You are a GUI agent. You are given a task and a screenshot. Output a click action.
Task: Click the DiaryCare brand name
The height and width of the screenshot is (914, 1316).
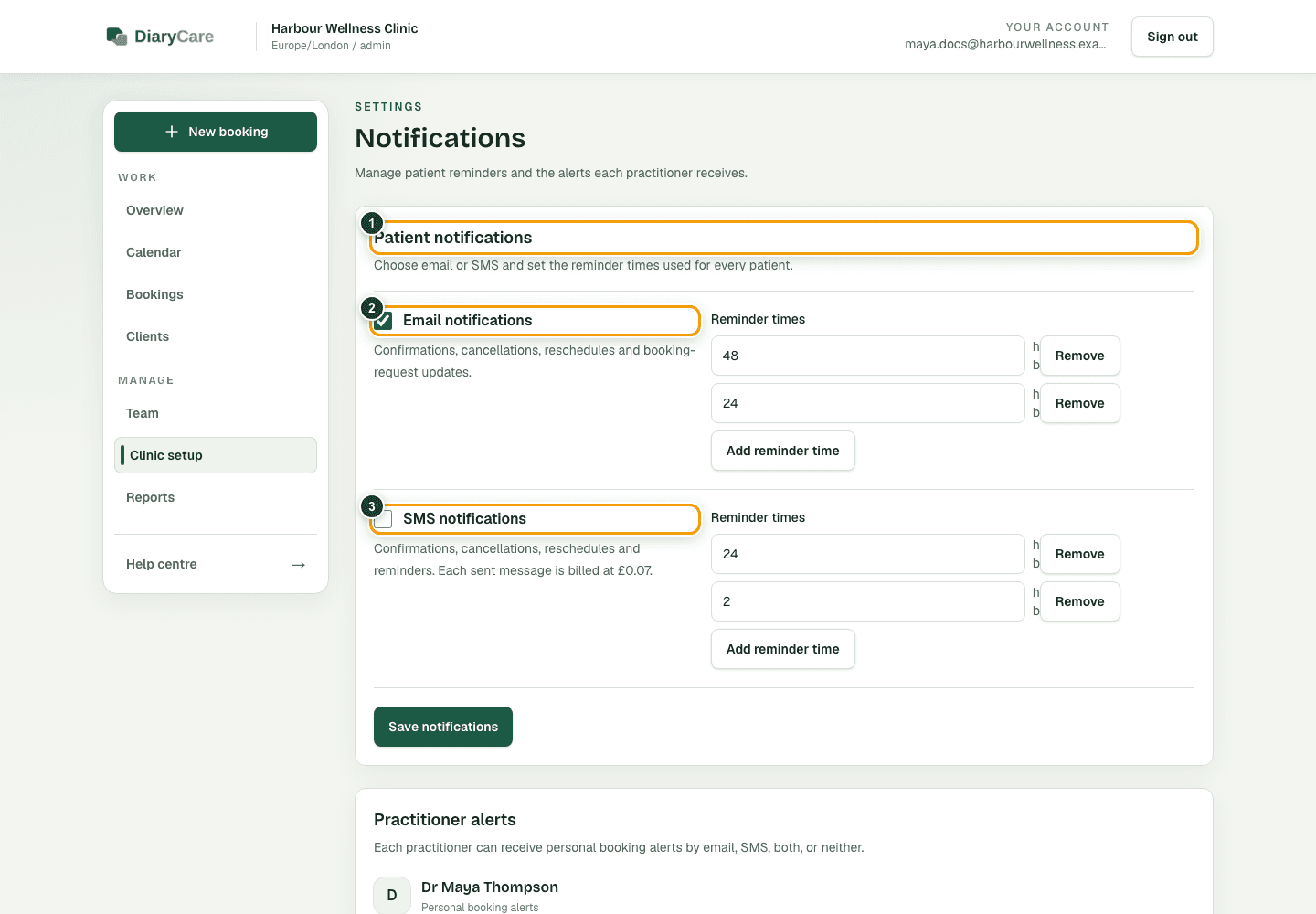[x=174, y=37]
